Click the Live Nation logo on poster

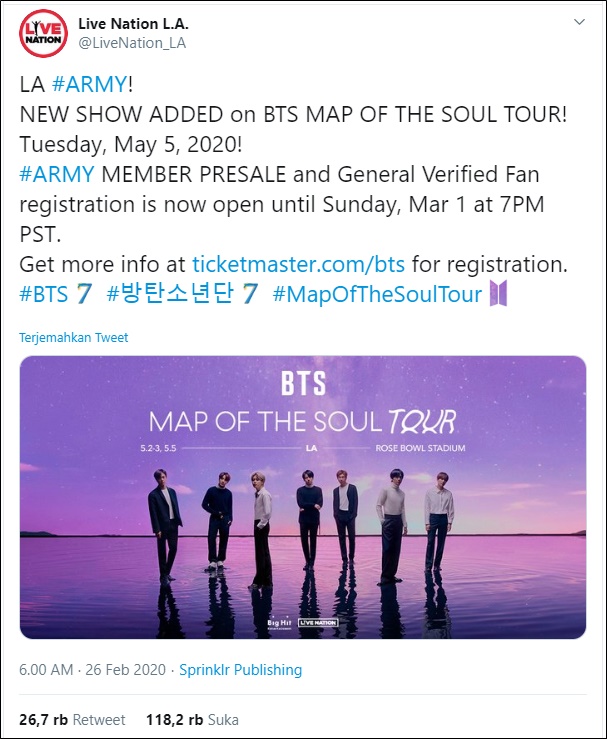click(x=318, y=623)
